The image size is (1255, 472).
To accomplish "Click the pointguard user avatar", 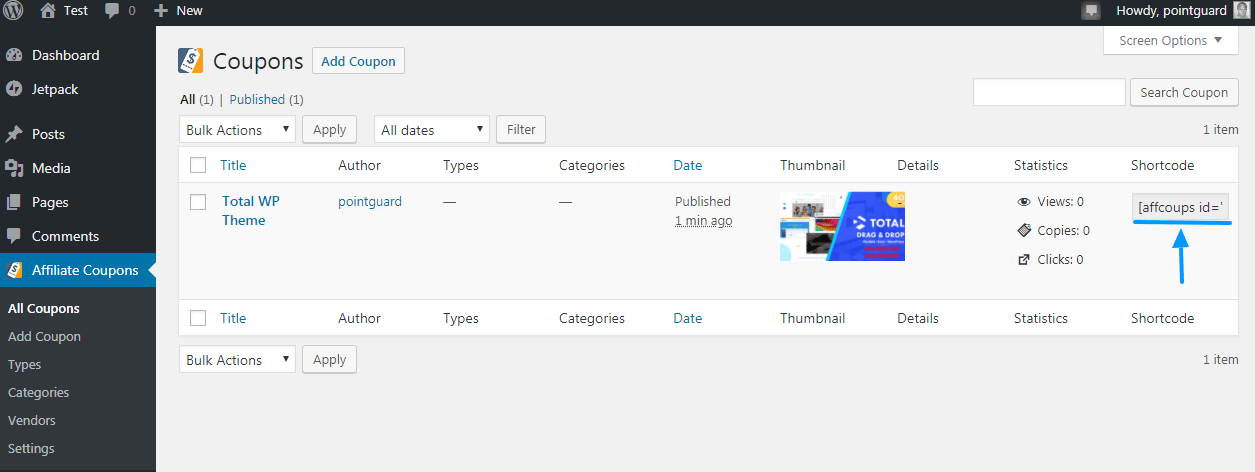I will coord(1241,11).
